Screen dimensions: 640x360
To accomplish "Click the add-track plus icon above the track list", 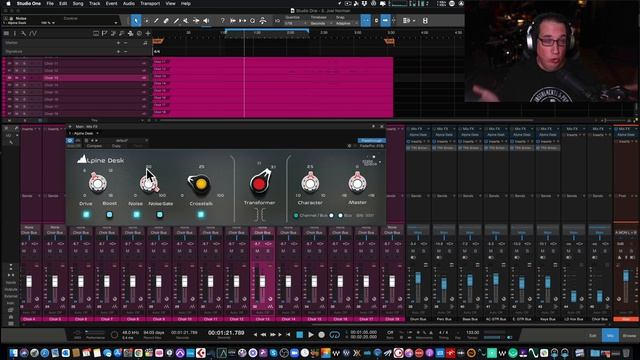I will (148, 33).
